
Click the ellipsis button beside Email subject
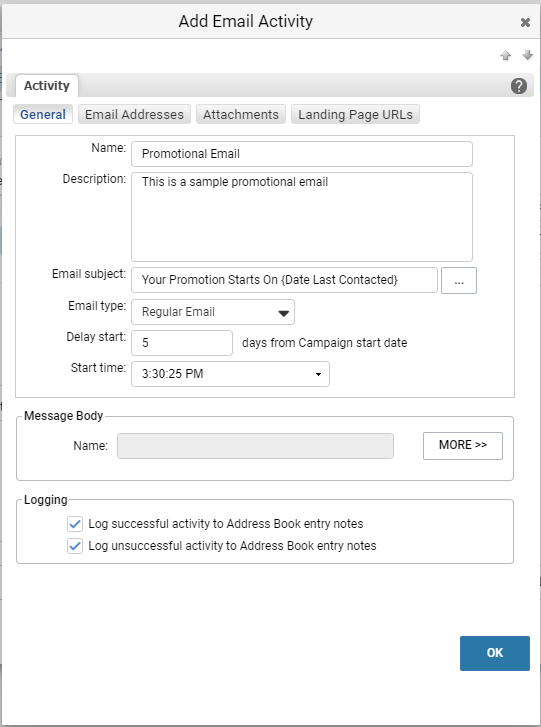coord(458,280)
